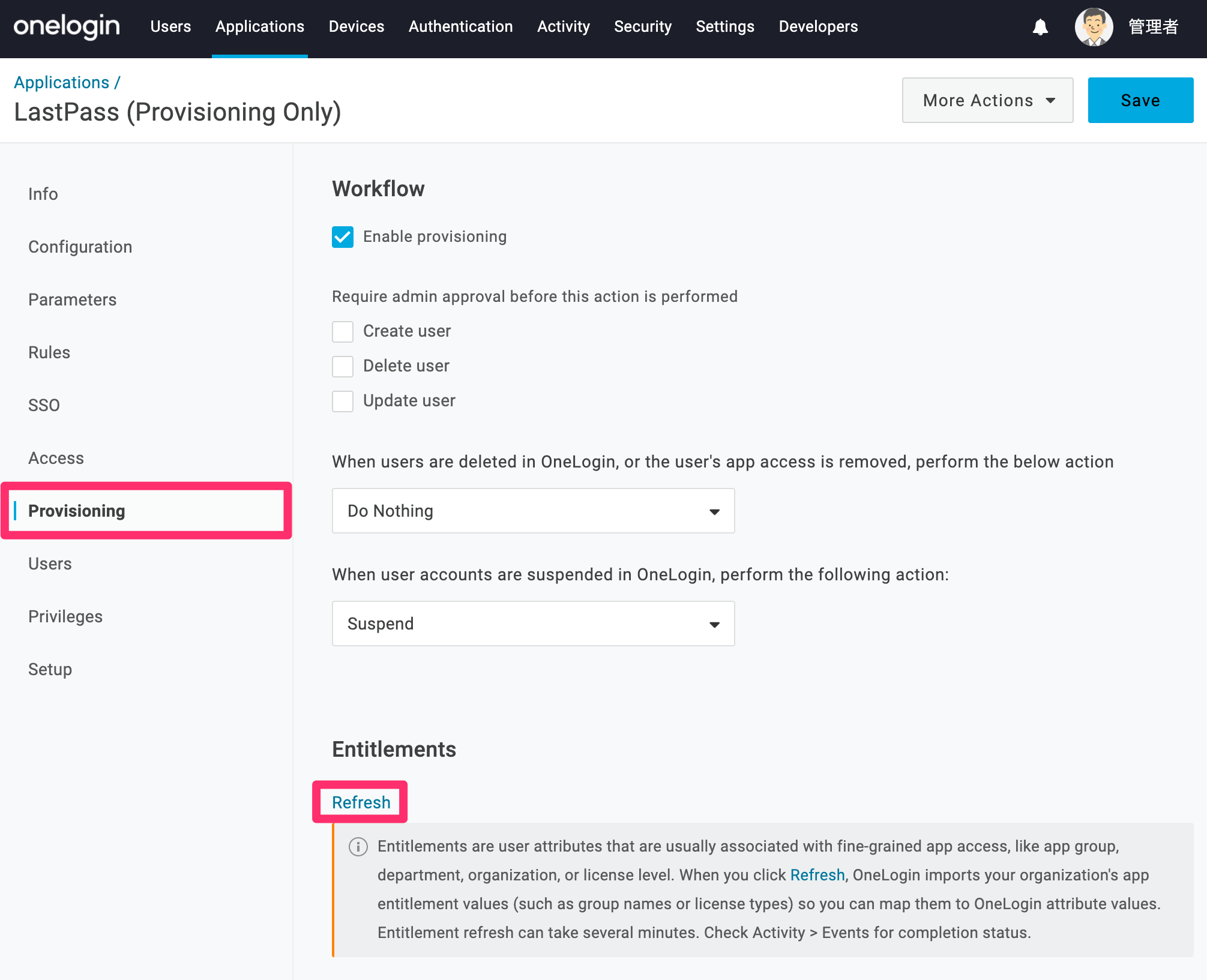Open the Developers menu

(x=818, y=27)
